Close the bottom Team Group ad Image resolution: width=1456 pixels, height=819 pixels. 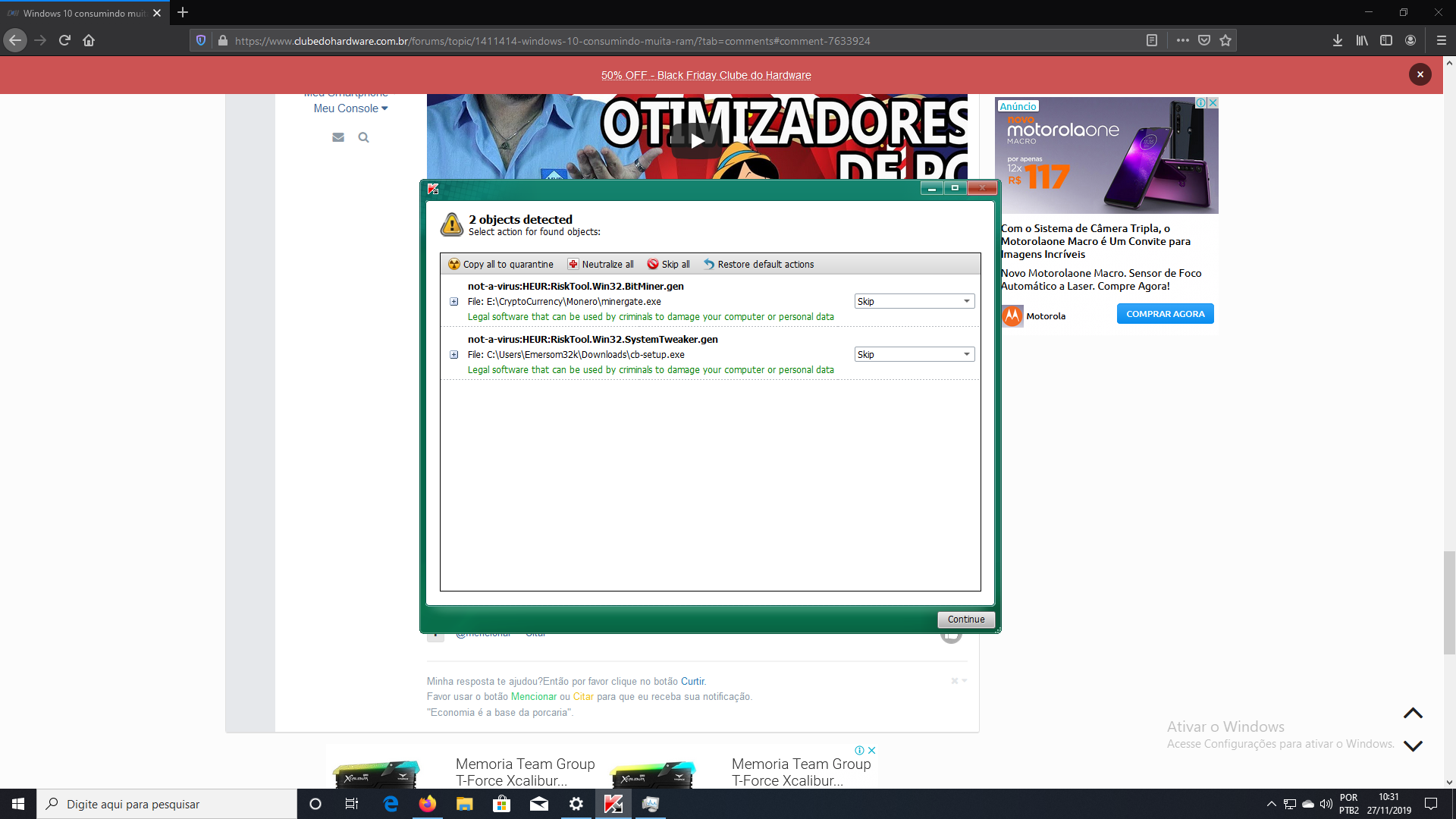(x=871, y=750)
